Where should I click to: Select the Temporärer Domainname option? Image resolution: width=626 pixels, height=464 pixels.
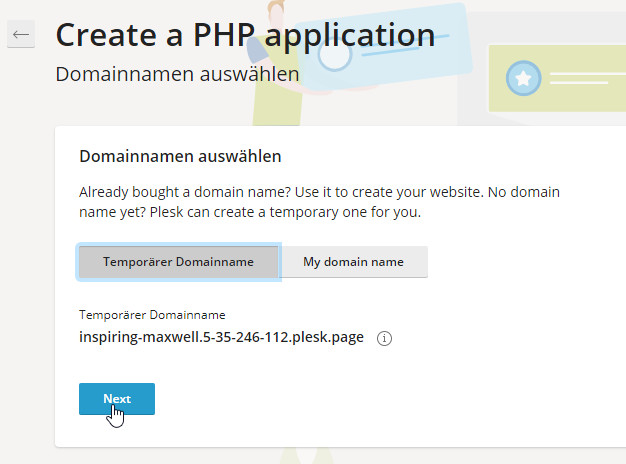178,262
